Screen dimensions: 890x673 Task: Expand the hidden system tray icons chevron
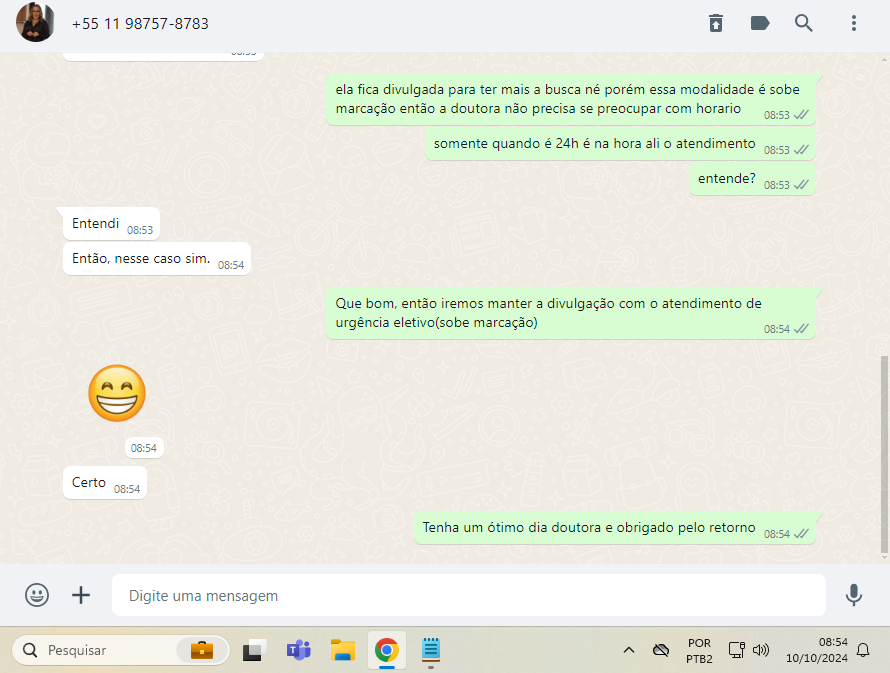click(629, 650)
